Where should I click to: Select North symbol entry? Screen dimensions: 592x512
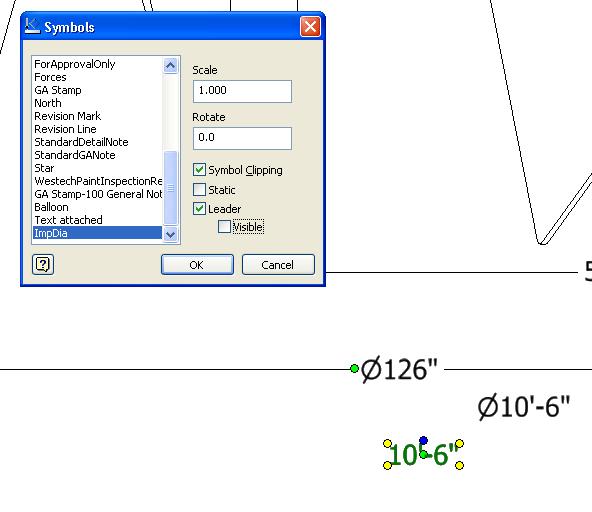click(97, 103)
